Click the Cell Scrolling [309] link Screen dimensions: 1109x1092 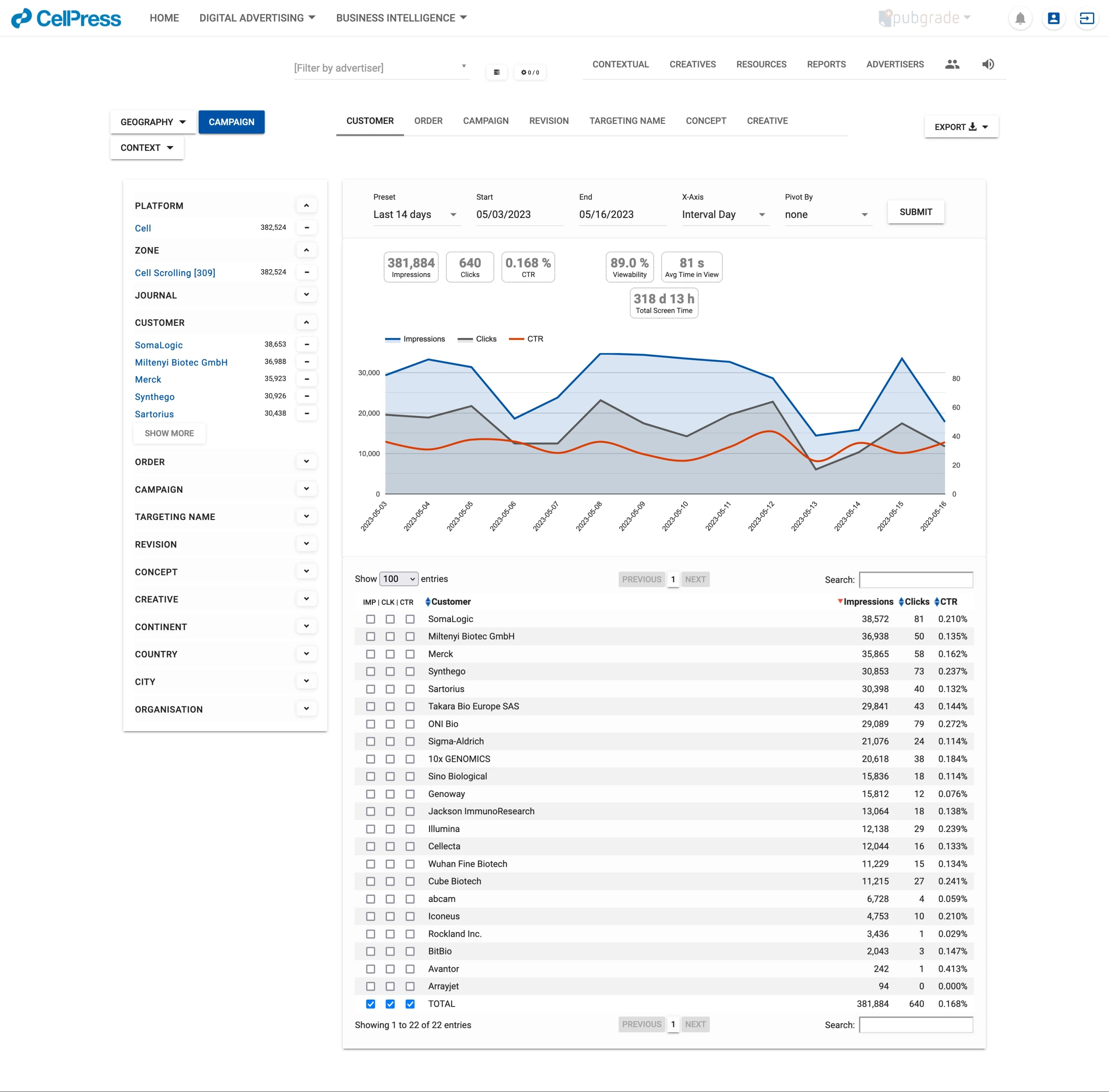pos(175,273)
